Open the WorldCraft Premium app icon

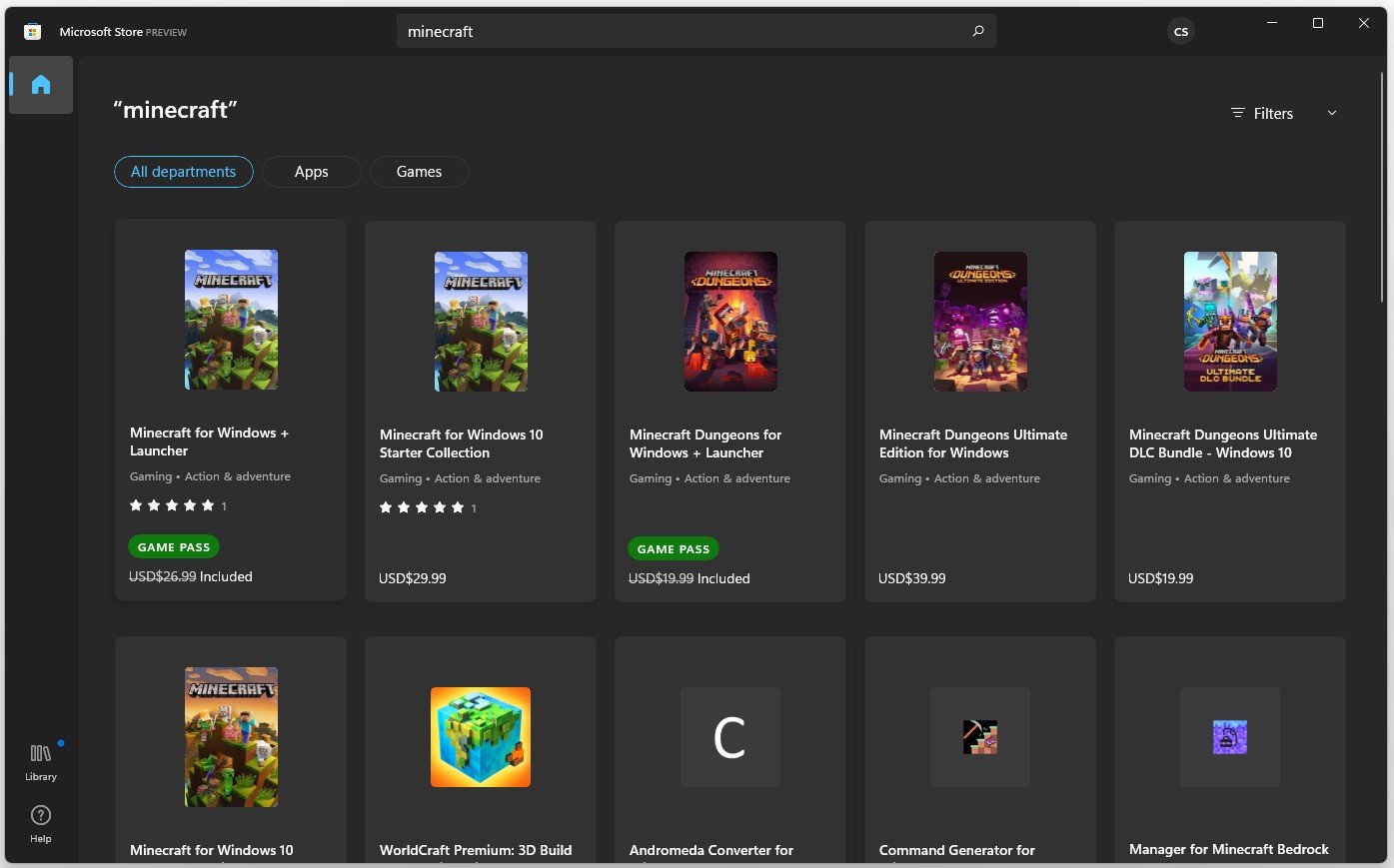(481, 737)
